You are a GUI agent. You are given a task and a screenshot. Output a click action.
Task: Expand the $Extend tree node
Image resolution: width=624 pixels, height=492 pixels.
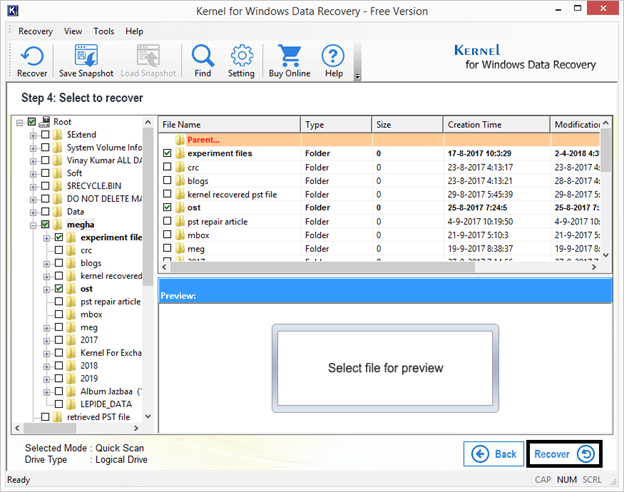tap(33, 136)
